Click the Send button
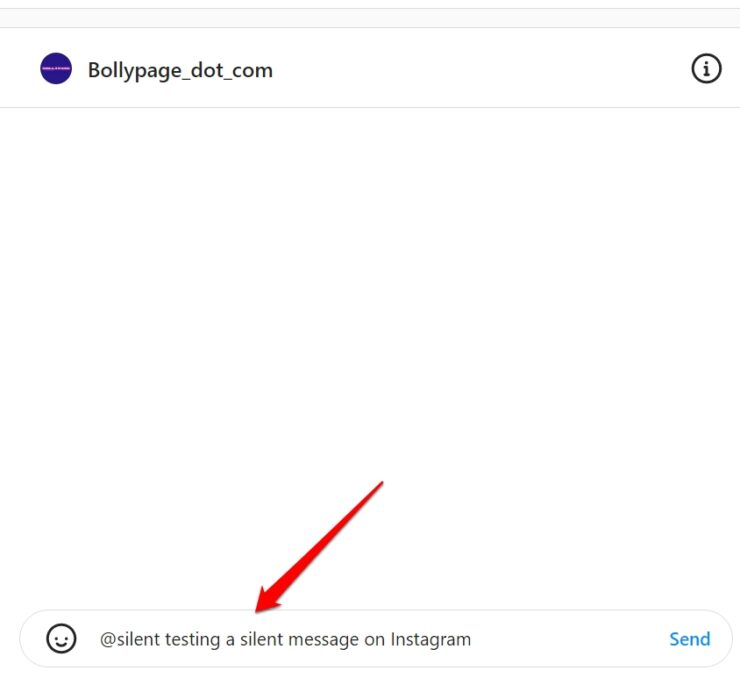The image size is (740, 692). [690, 639]
